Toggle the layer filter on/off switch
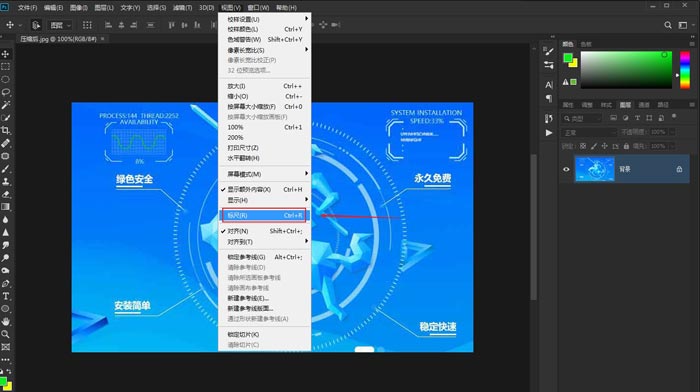Image resolution: width=700 pixels, height=392 pixels. [x=674, y=117]
